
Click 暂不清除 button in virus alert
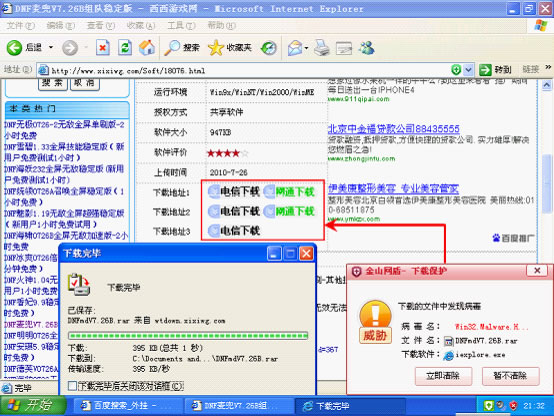point(511,376)
